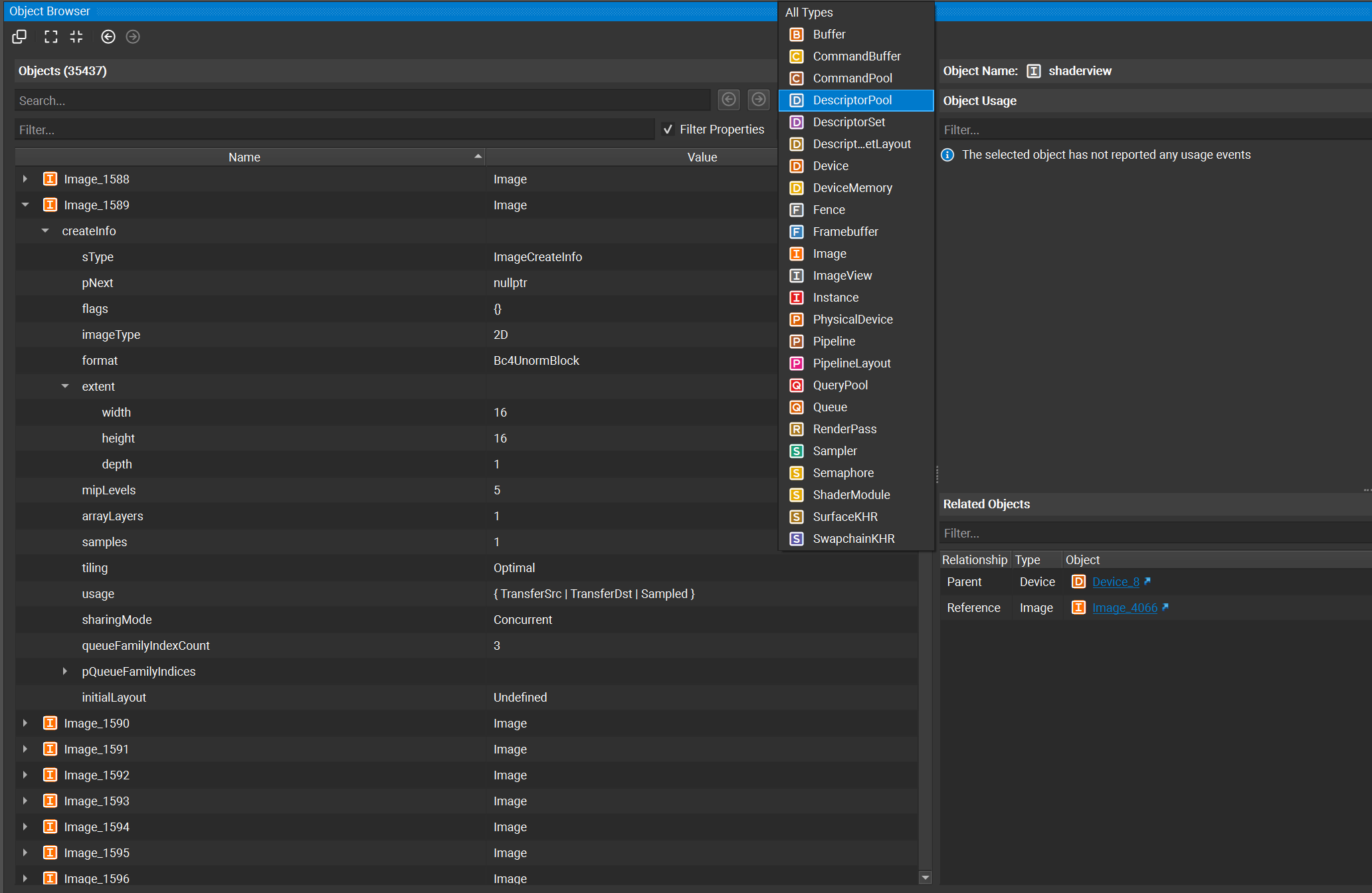Click the collapse-all icon in the toolbar

(x=76, y=37)
